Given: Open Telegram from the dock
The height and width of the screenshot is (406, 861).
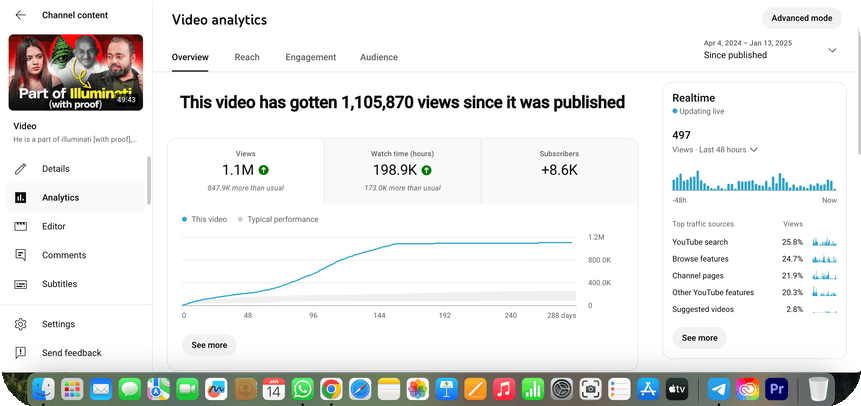Looking at the screenshot, I should pyautogui.click(x=719, y=389).
